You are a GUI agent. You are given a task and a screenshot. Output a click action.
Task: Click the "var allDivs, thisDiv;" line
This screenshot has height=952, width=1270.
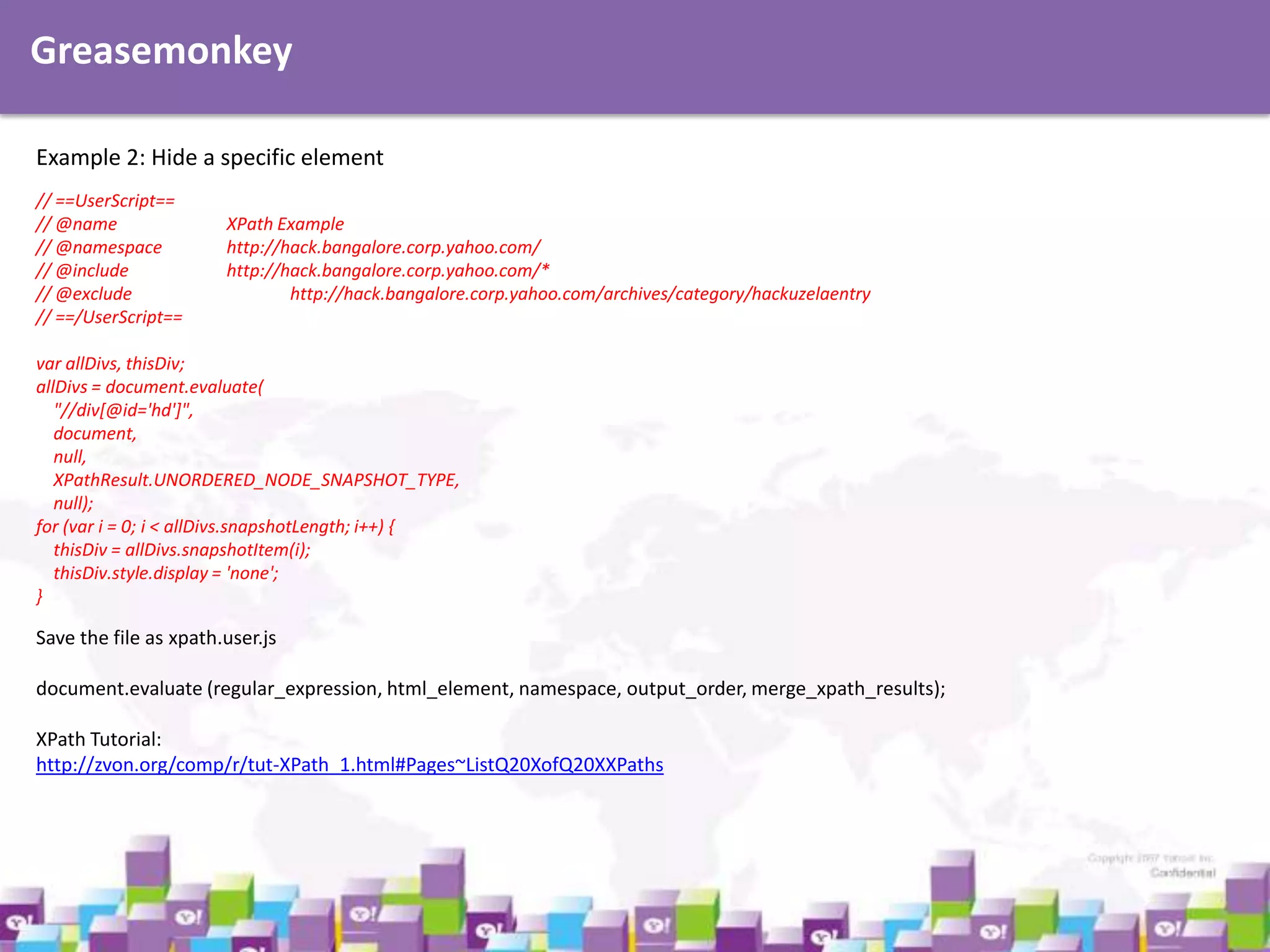pyautogui.click(x=110, y=363)
